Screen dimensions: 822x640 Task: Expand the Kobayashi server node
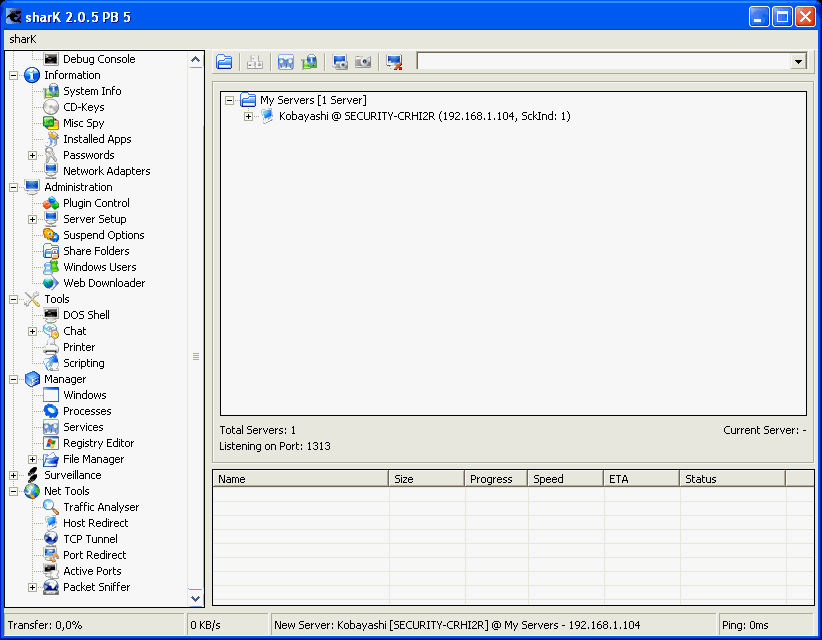(x=250, y=116)
